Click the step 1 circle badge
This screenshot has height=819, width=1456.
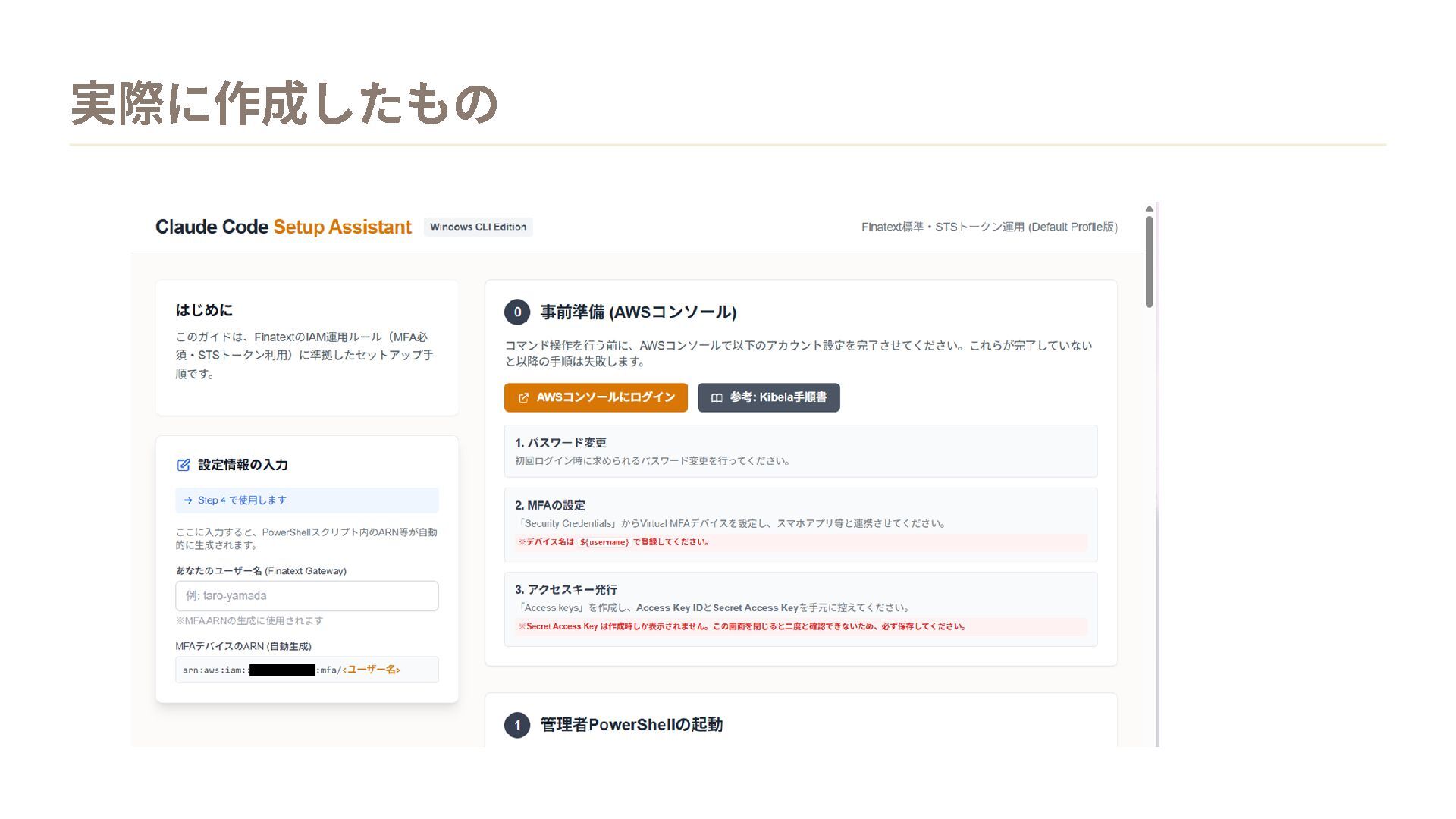point(517,725)
